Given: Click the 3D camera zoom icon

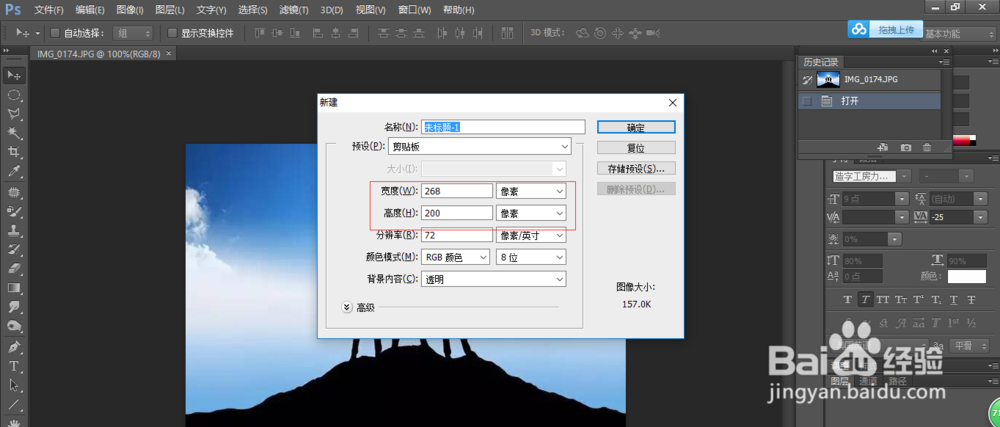Looking at the screenshot, I should [653, 33].
